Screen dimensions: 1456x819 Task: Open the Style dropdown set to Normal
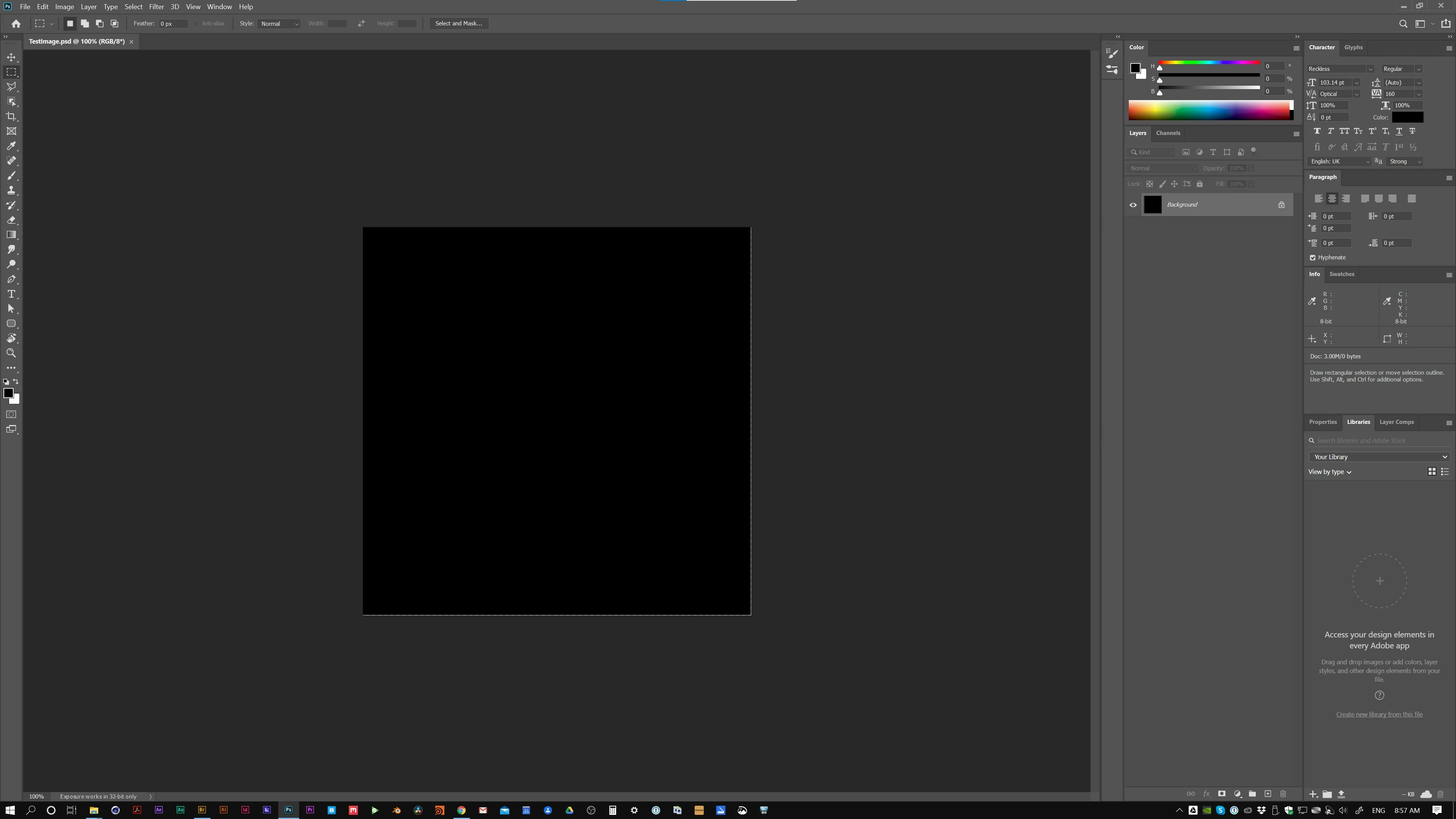point(279,24)
